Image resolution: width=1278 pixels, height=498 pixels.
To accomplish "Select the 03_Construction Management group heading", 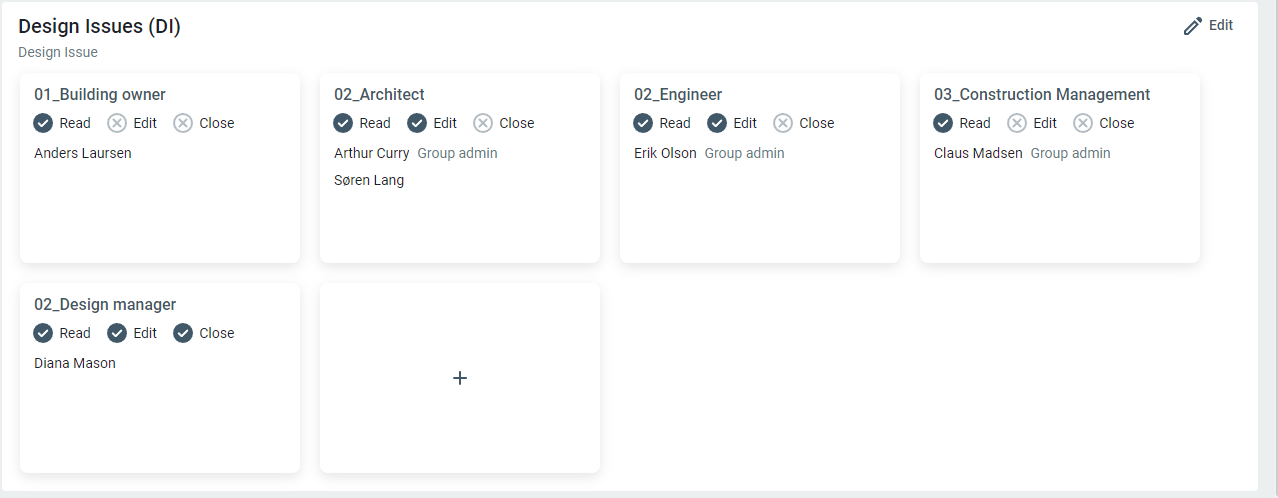I will click(x=1042, y=95).
